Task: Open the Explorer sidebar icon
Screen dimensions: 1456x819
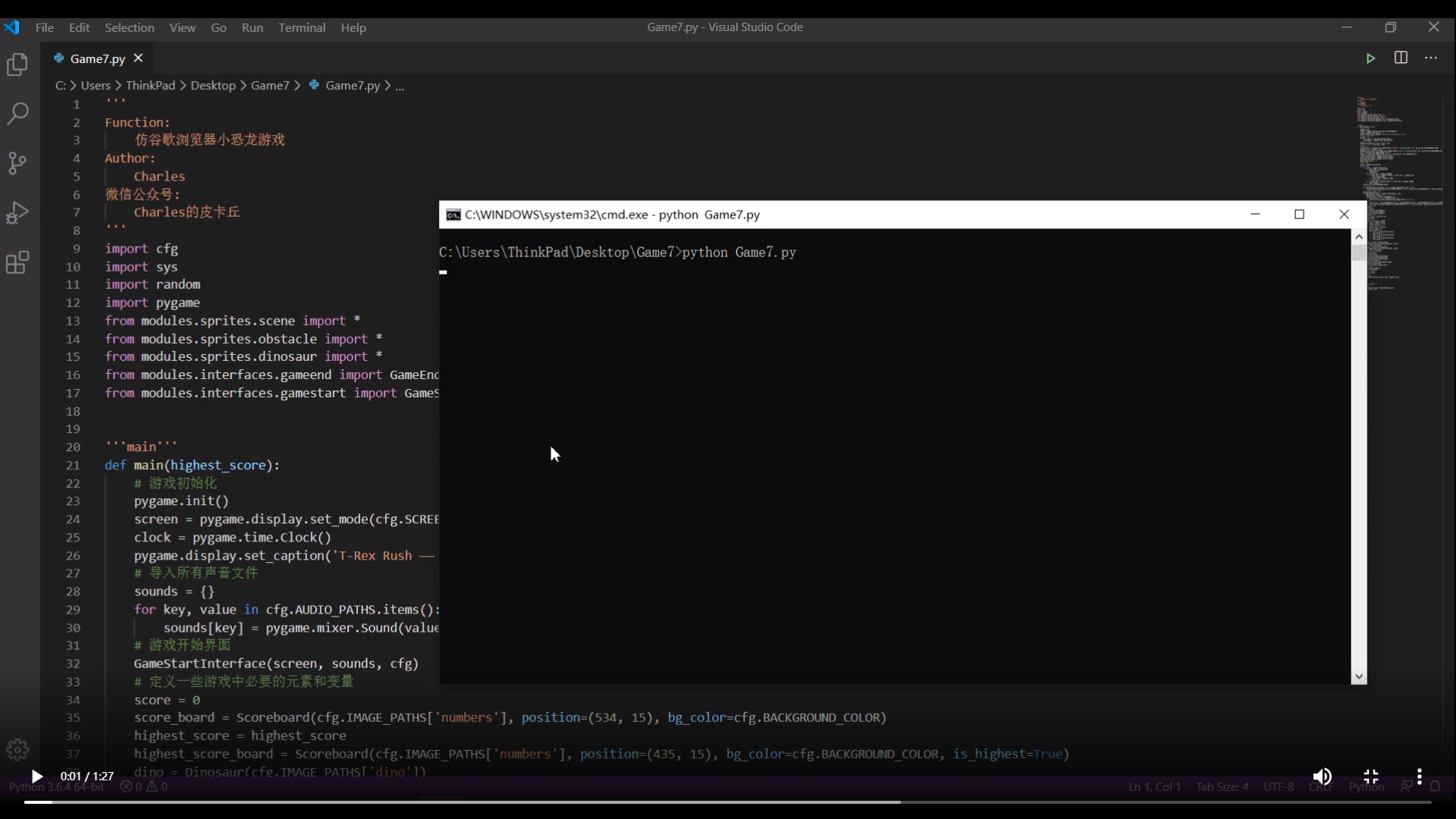Action: [x=17, y=64]
